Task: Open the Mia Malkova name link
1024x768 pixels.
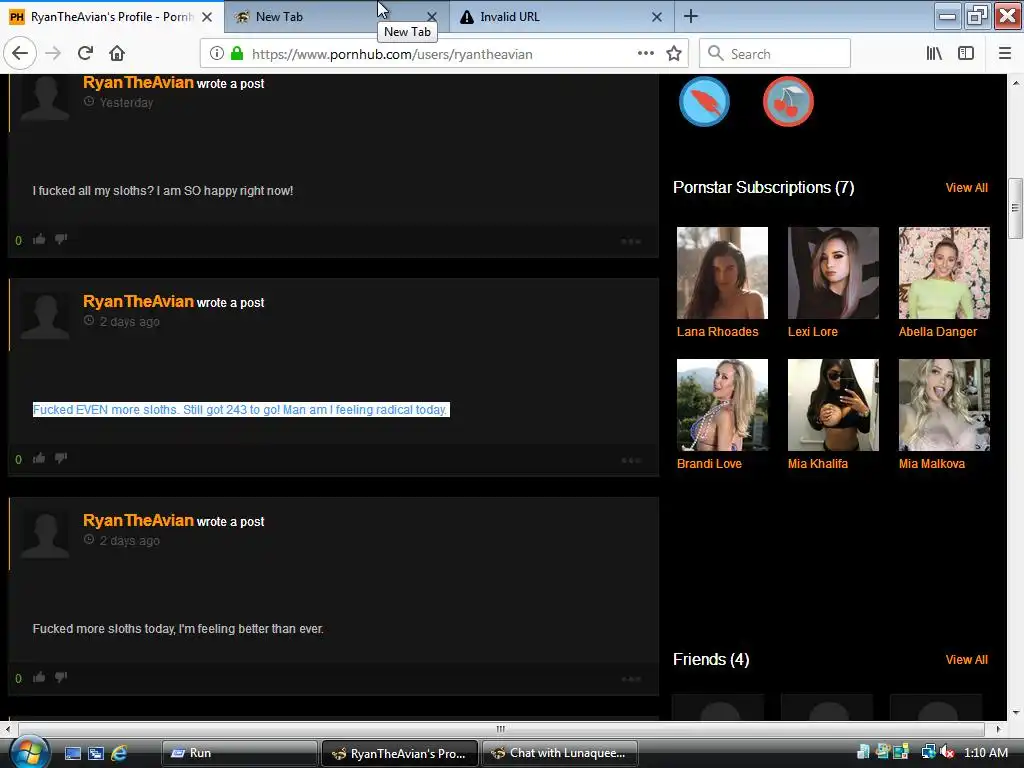Action: [931, 464]
